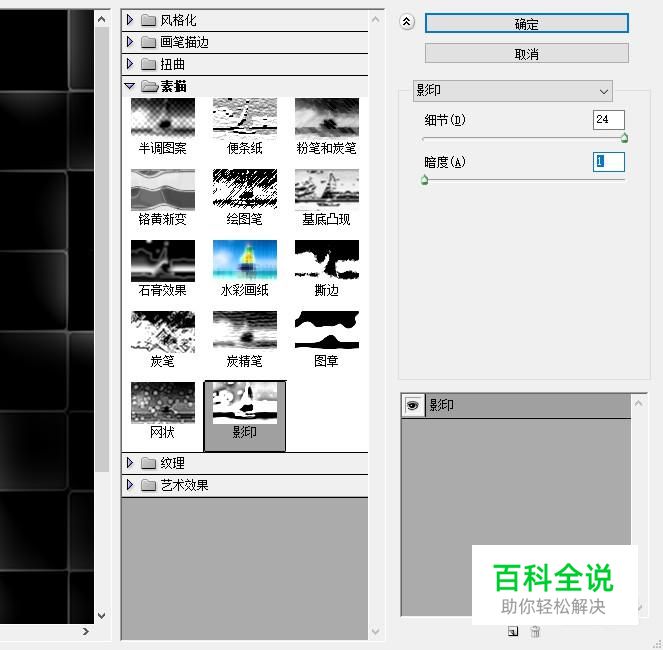Click the preview vertical scrollbar thumb
663x650 pixels.
click(x=101, y=250)
